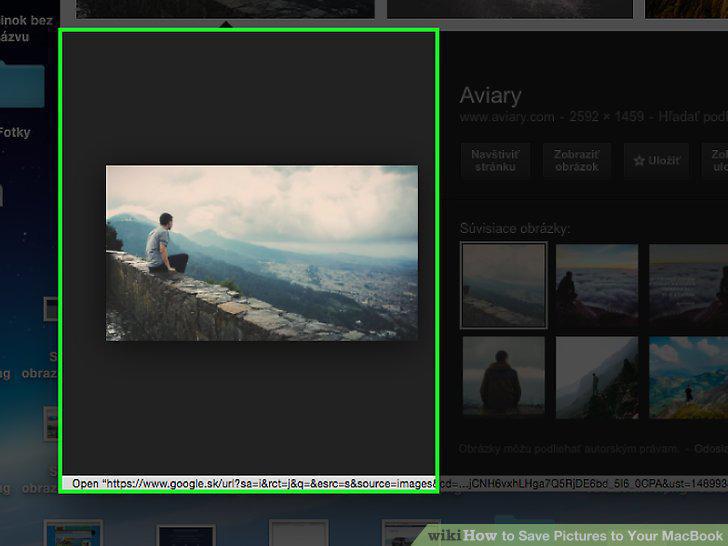Select the first related thumbnail with white border

pos(504,285)
